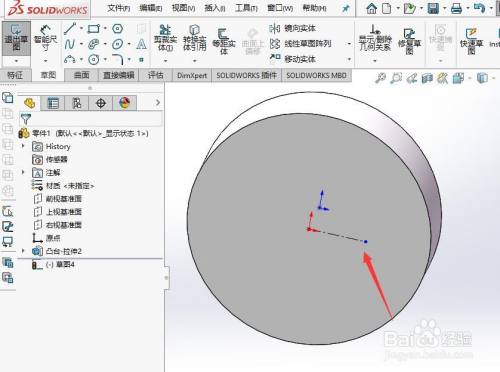
Task: Open the PropertyManager tab icon
Action: [x=53, y=103]
